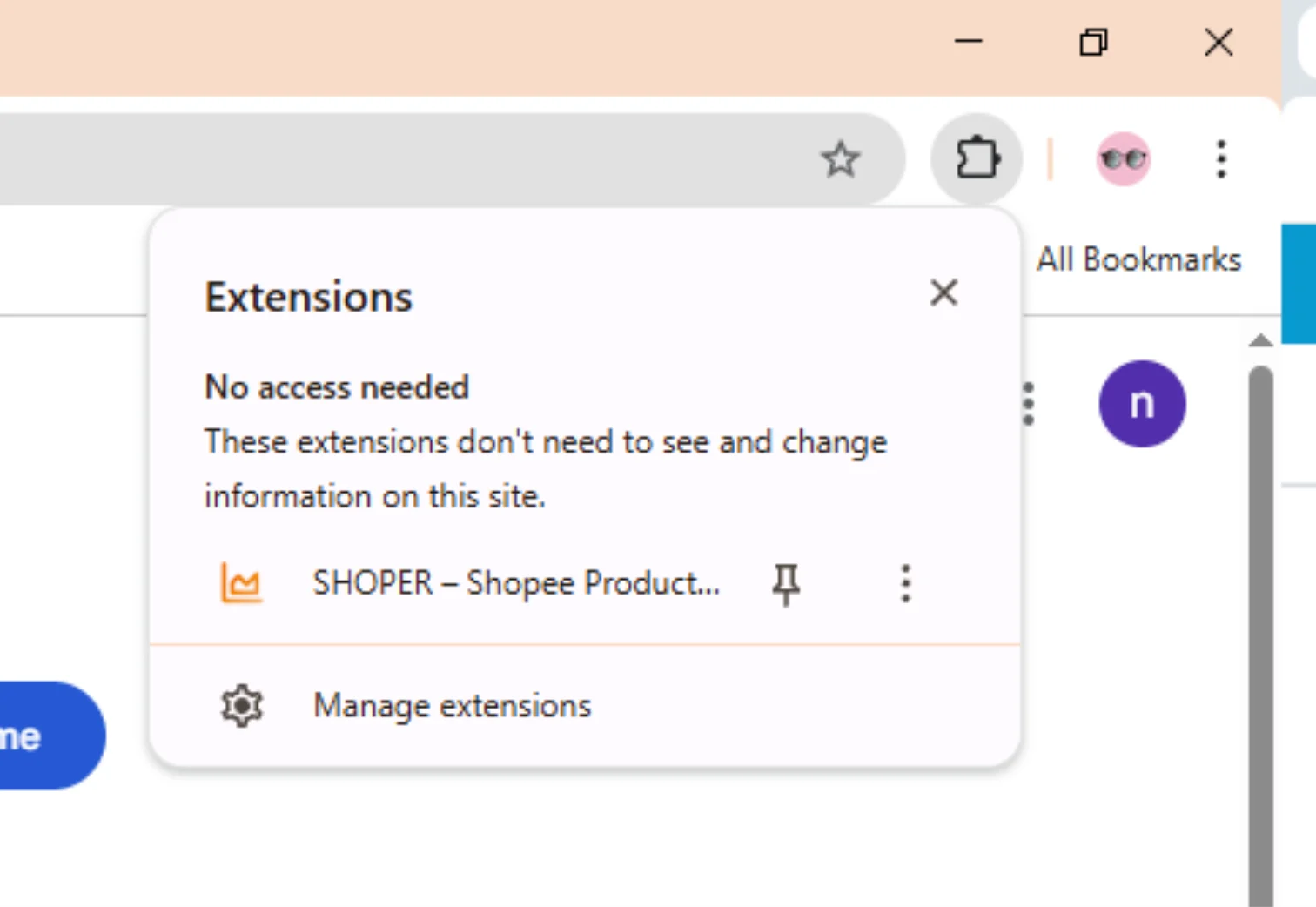Viewport: 1316px width, 907px height.
Task: Select the SHOPER – Shopee Product extension name
Action: point(516,583)
